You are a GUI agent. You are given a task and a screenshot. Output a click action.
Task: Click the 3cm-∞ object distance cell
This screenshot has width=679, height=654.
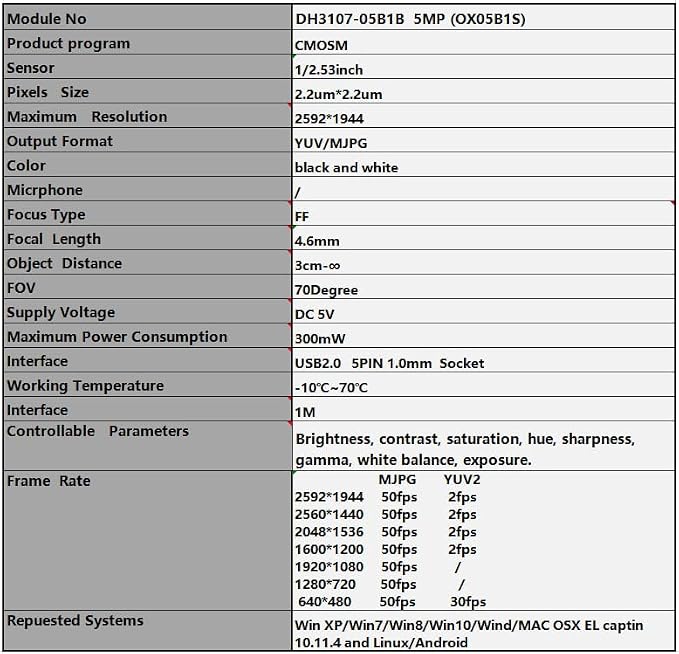(x=483, y=262)
